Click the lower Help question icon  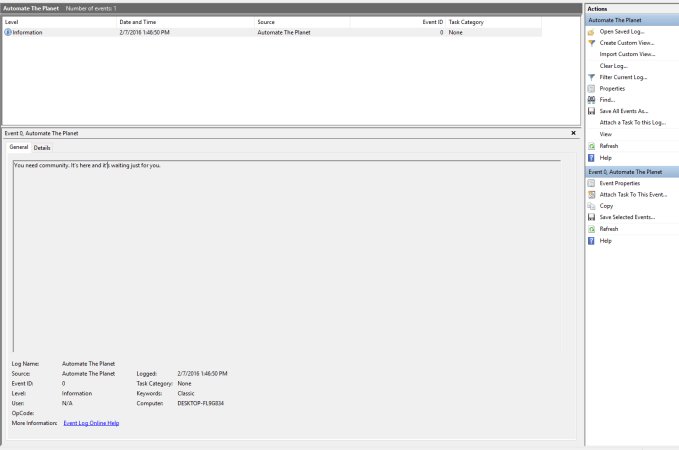click(x=591, y=241)
